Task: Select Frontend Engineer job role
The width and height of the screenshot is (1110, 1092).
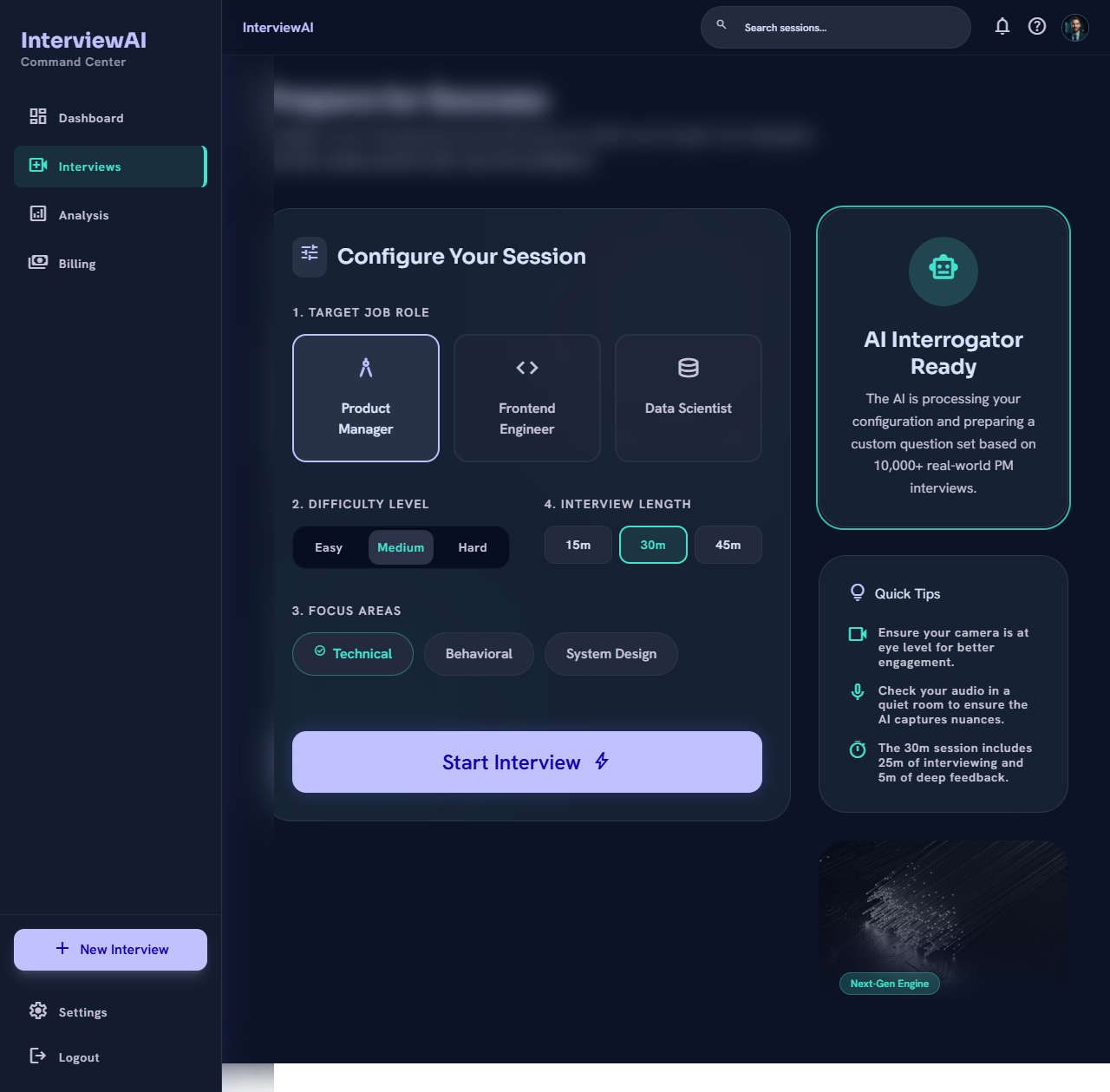Action: point(527,398)
